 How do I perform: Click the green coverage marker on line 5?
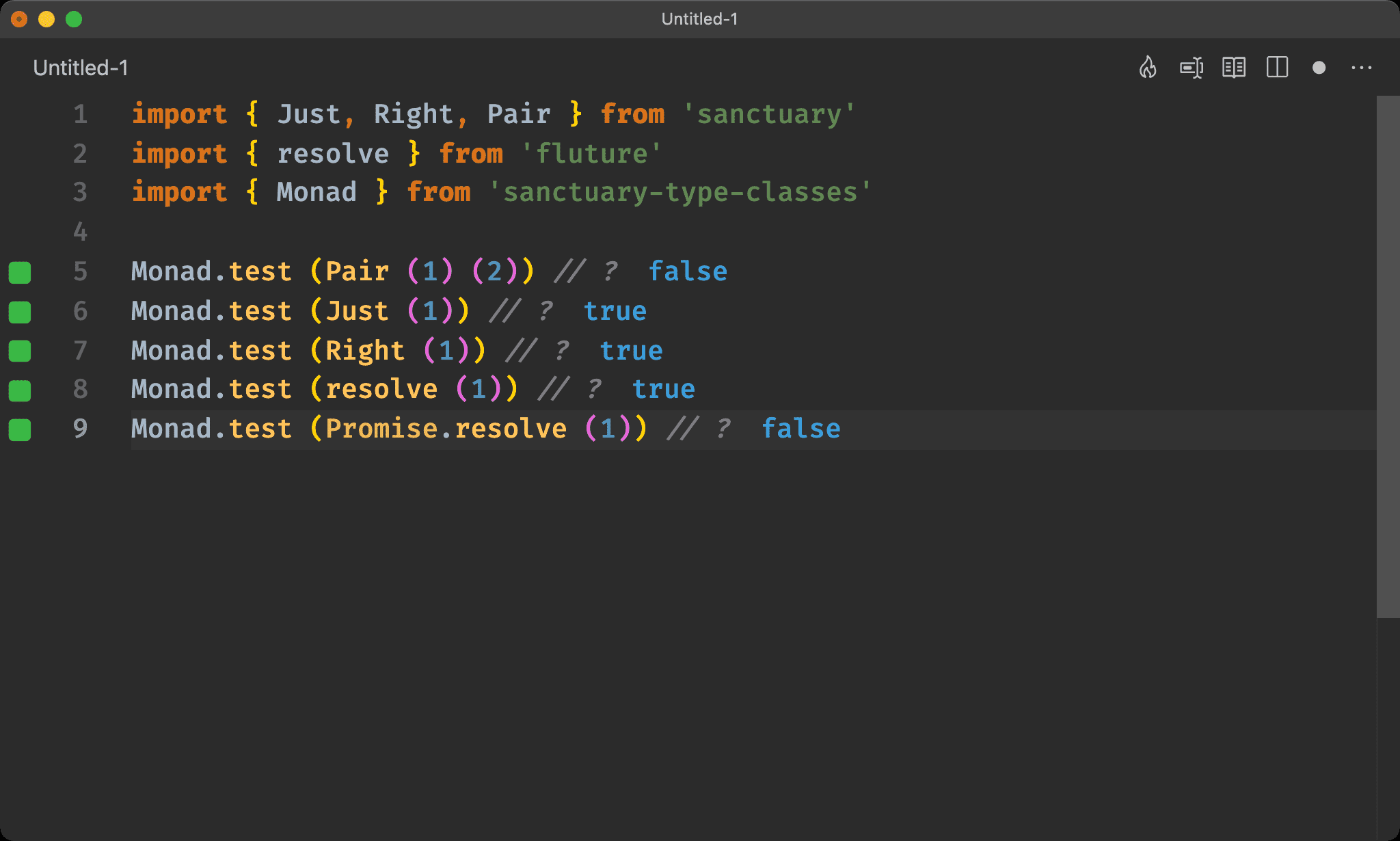(20, 272)
